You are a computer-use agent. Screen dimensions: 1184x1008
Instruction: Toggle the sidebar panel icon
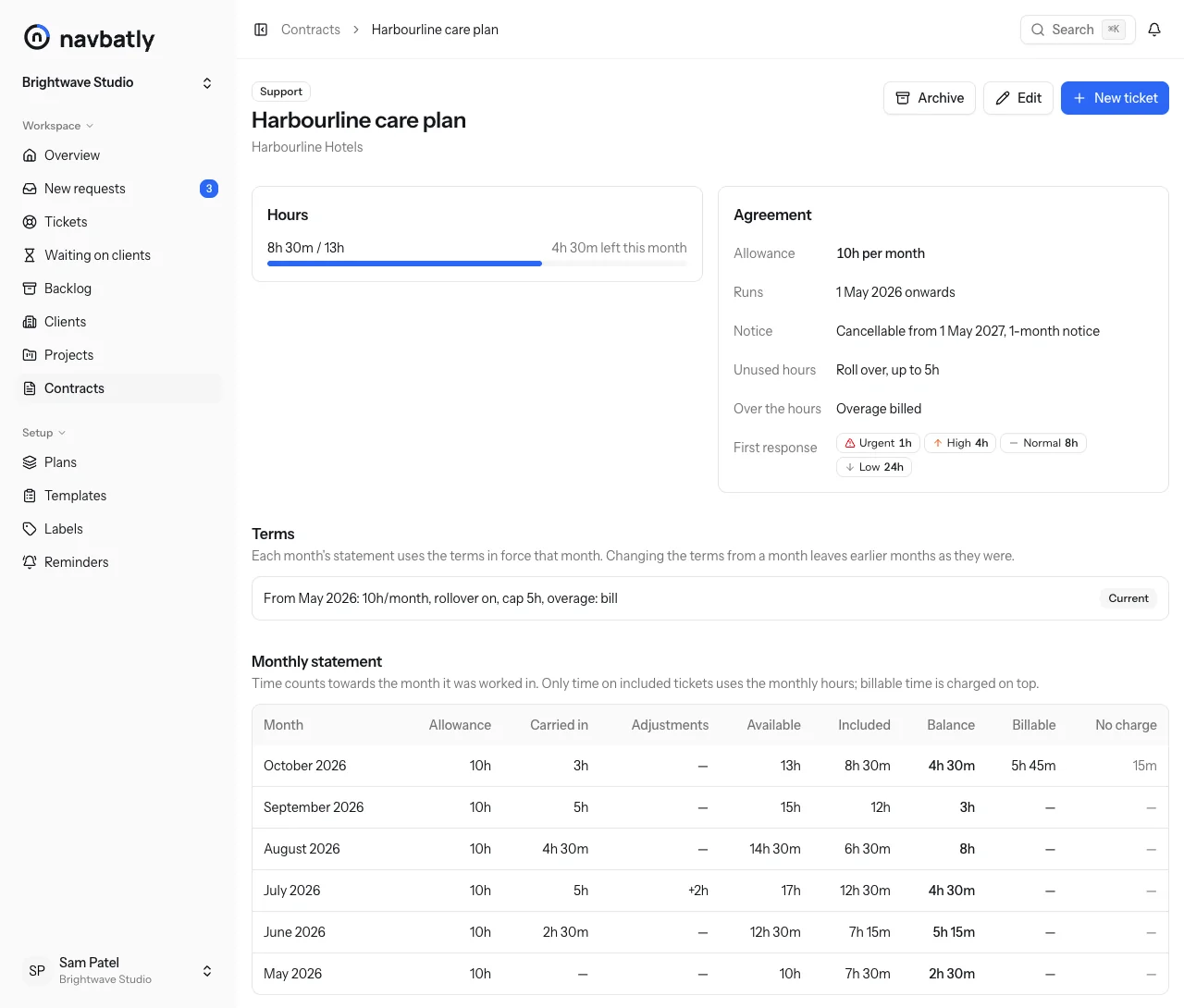(x=261, y=30)
